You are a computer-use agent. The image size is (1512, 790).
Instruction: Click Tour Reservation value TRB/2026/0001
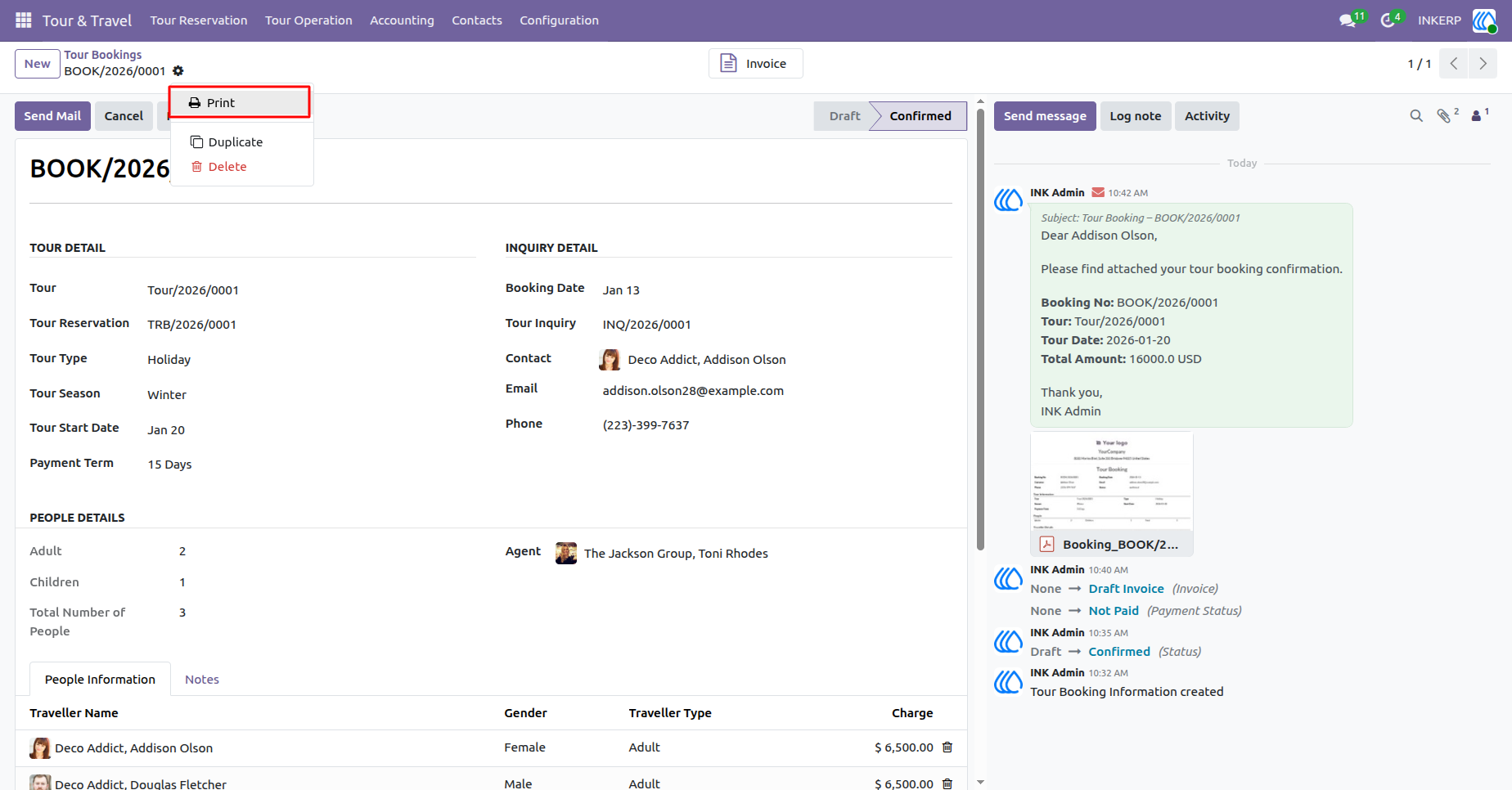(191, 325)
